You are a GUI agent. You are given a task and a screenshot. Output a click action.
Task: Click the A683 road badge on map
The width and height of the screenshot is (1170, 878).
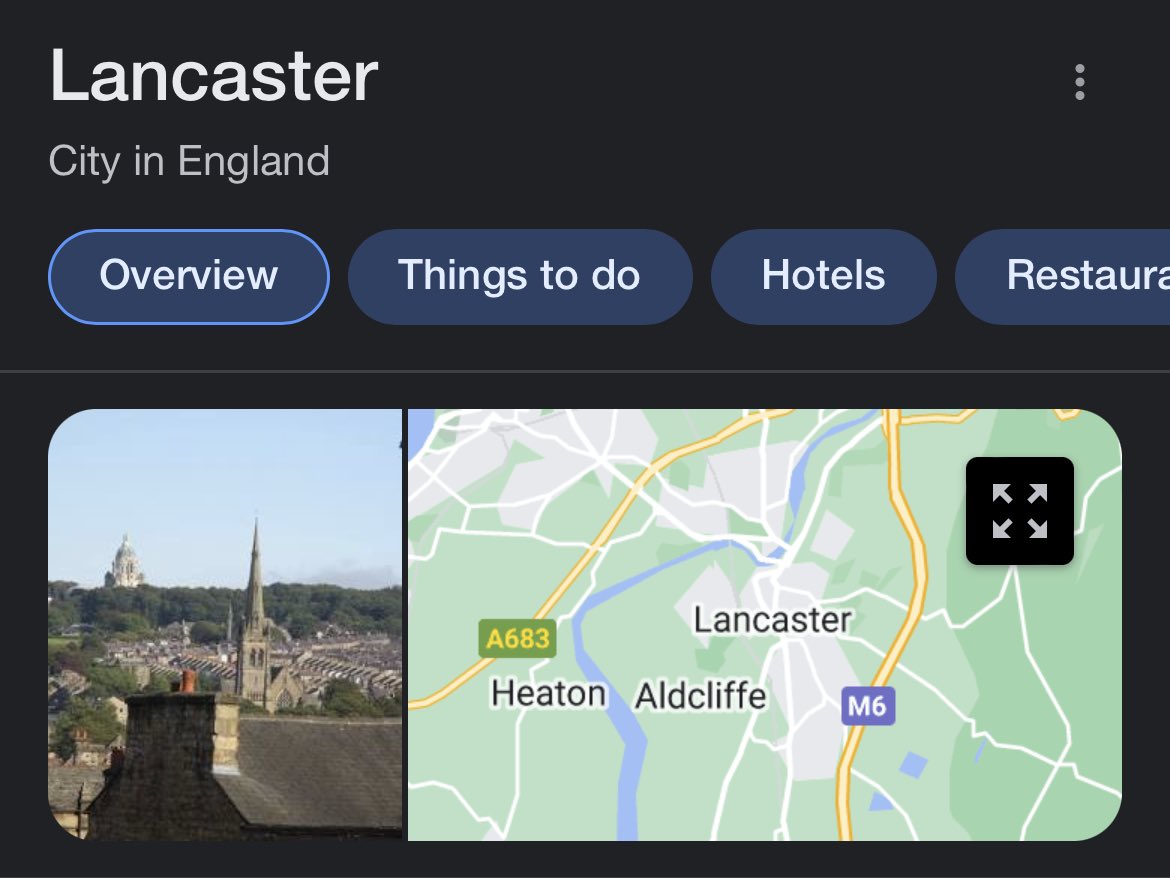[517, 638]
